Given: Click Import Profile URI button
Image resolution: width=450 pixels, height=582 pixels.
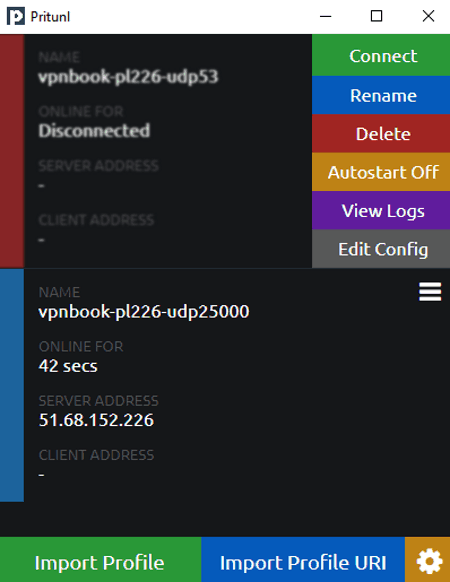Looking at the screenshot, I should 303,559.
